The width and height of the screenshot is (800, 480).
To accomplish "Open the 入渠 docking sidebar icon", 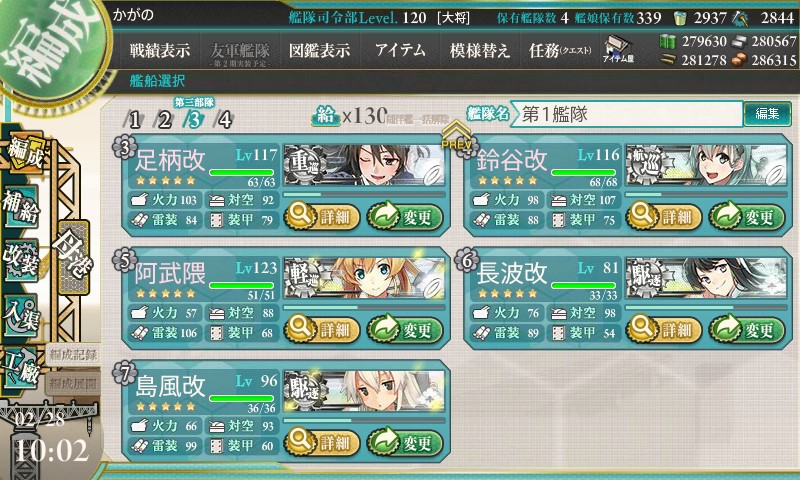I will (x=21, y=315).
